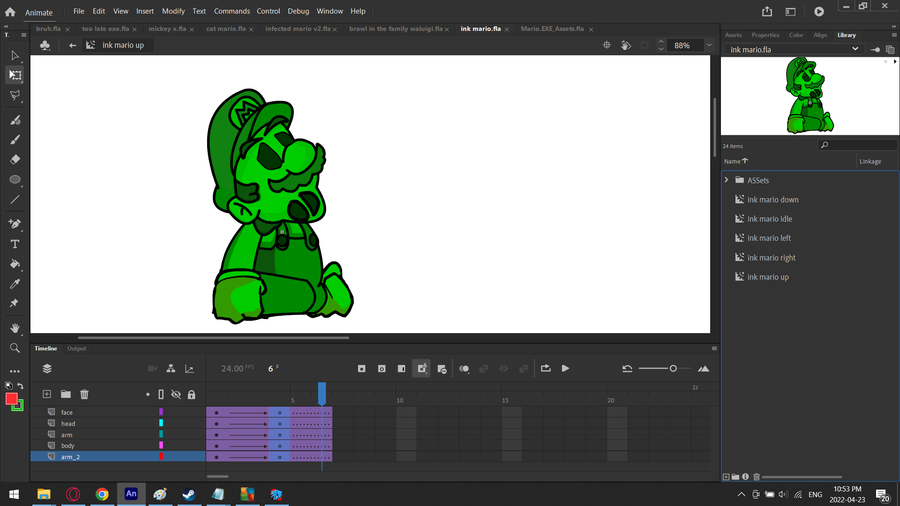Click the Auto Keyframe button

[x=422, y=368]
